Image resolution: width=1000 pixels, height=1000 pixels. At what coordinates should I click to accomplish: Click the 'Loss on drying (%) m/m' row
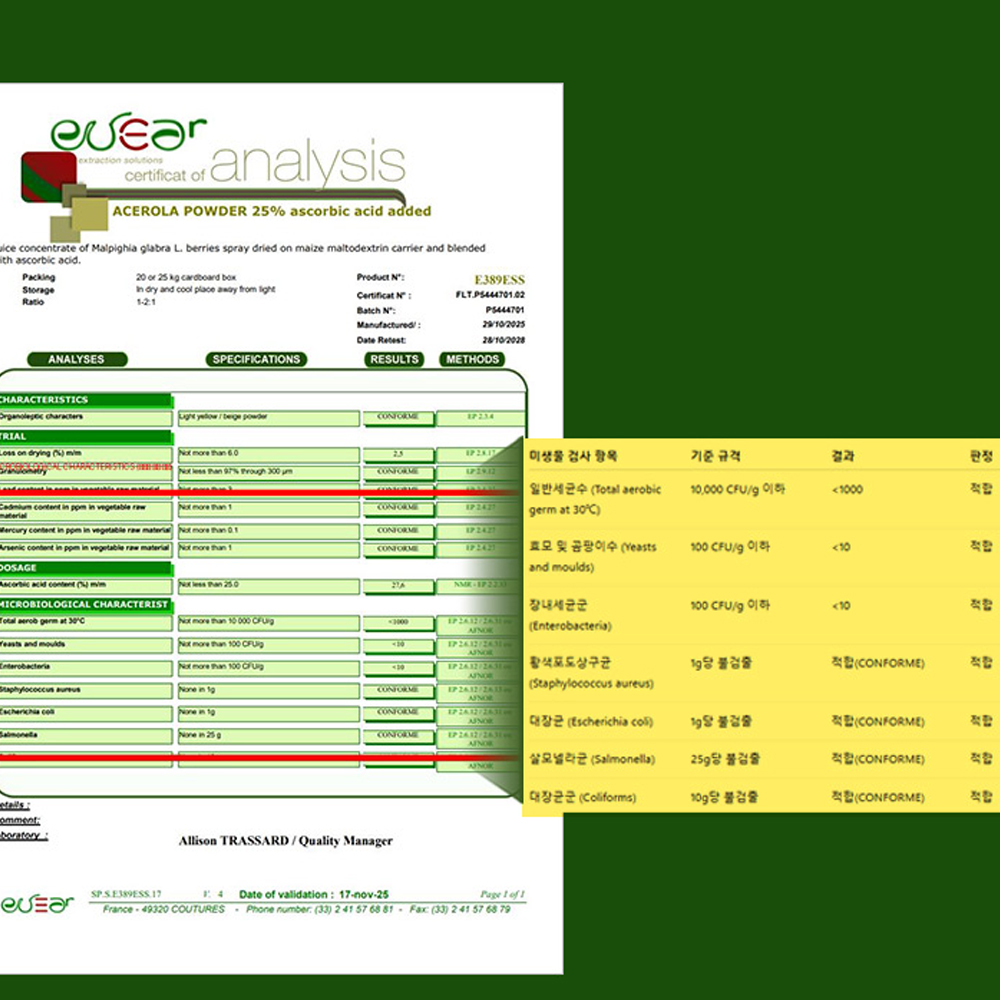[x=85, y=454]
